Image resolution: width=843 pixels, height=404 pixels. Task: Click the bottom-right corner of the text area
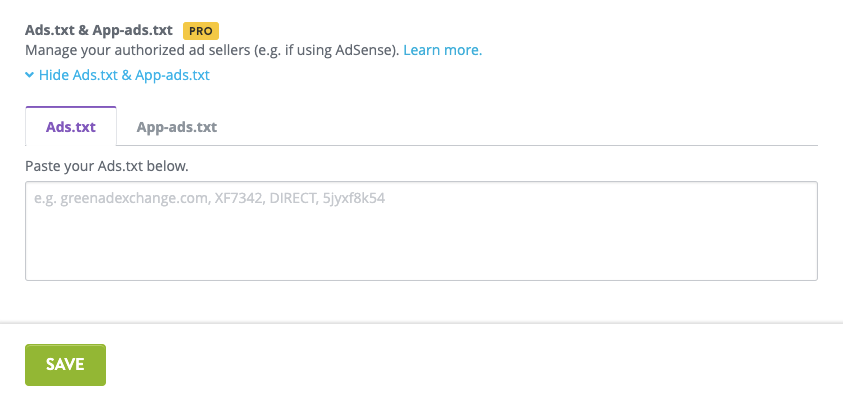812,275
